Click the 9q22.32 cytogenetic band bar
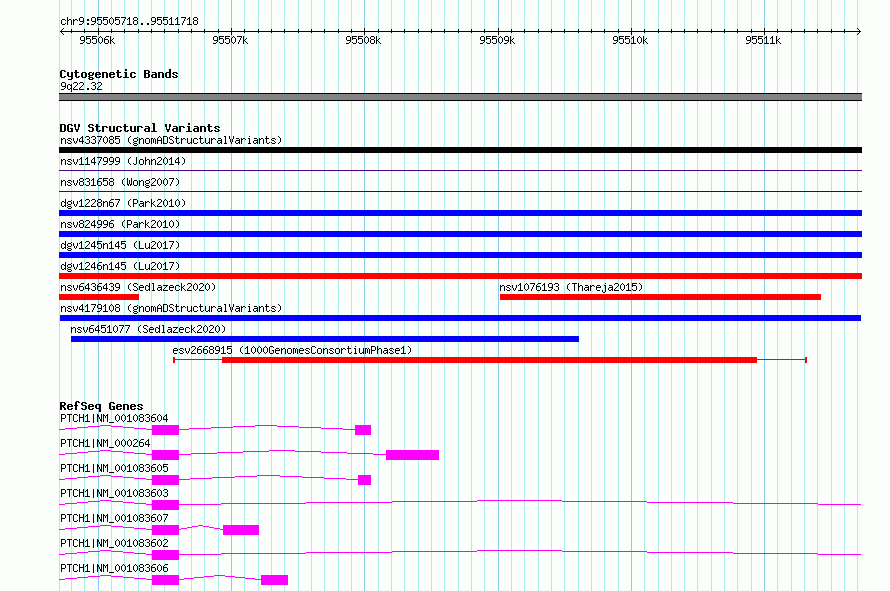890x591 pixels. click(x=460, y=97)
